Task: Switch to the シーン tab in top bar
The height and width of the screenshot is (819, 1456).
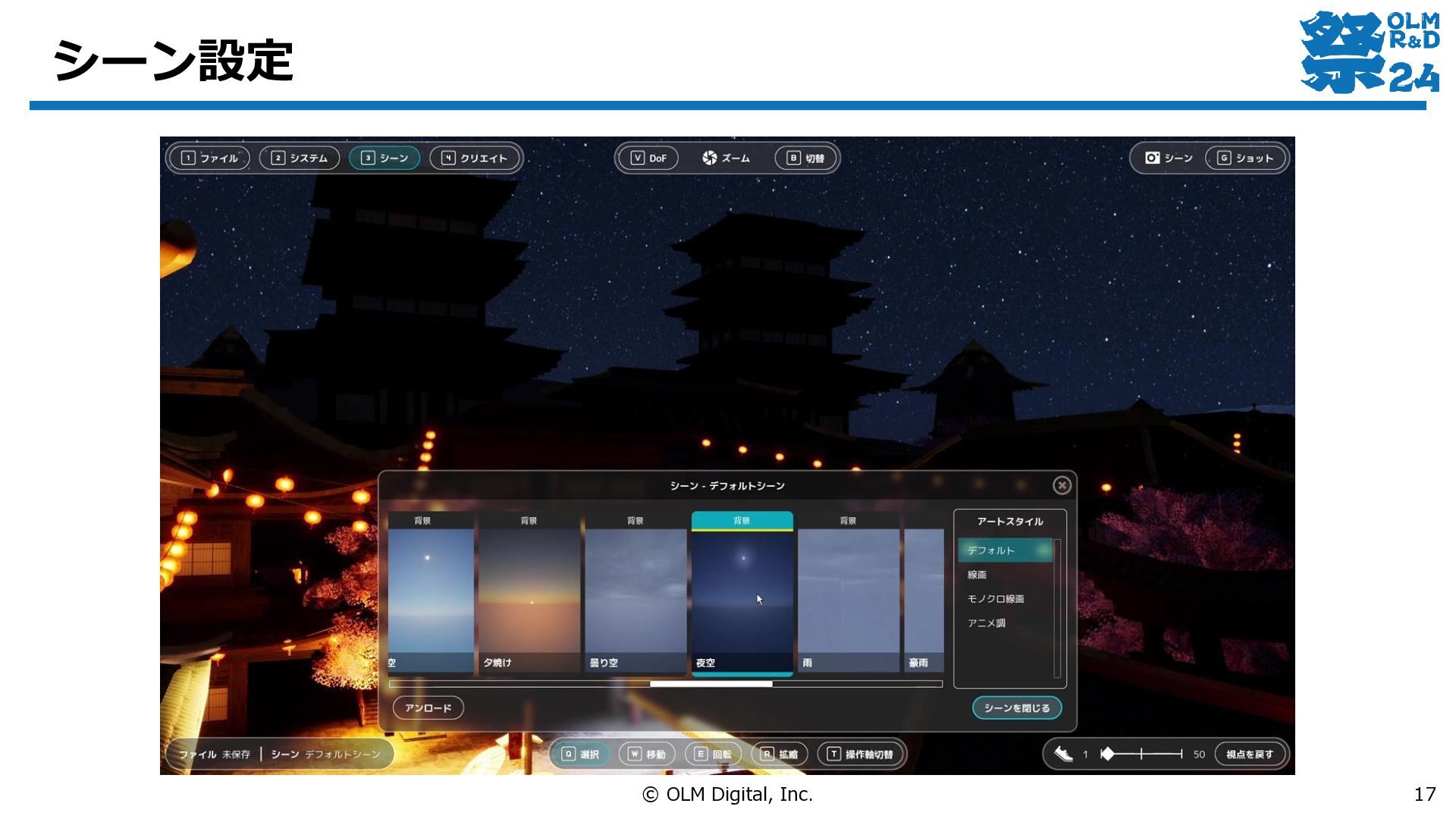Action: [x=384, y=158]
